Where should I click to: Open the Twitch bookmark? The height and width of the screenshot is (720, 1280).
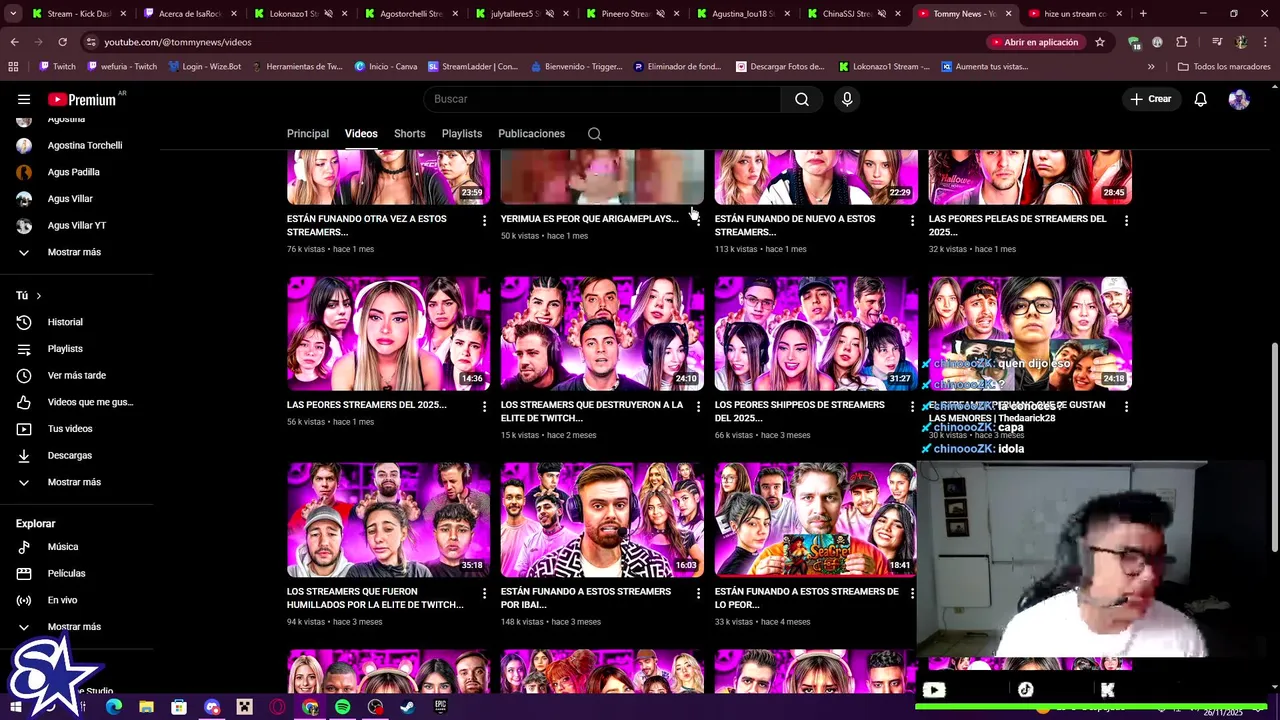57,67
